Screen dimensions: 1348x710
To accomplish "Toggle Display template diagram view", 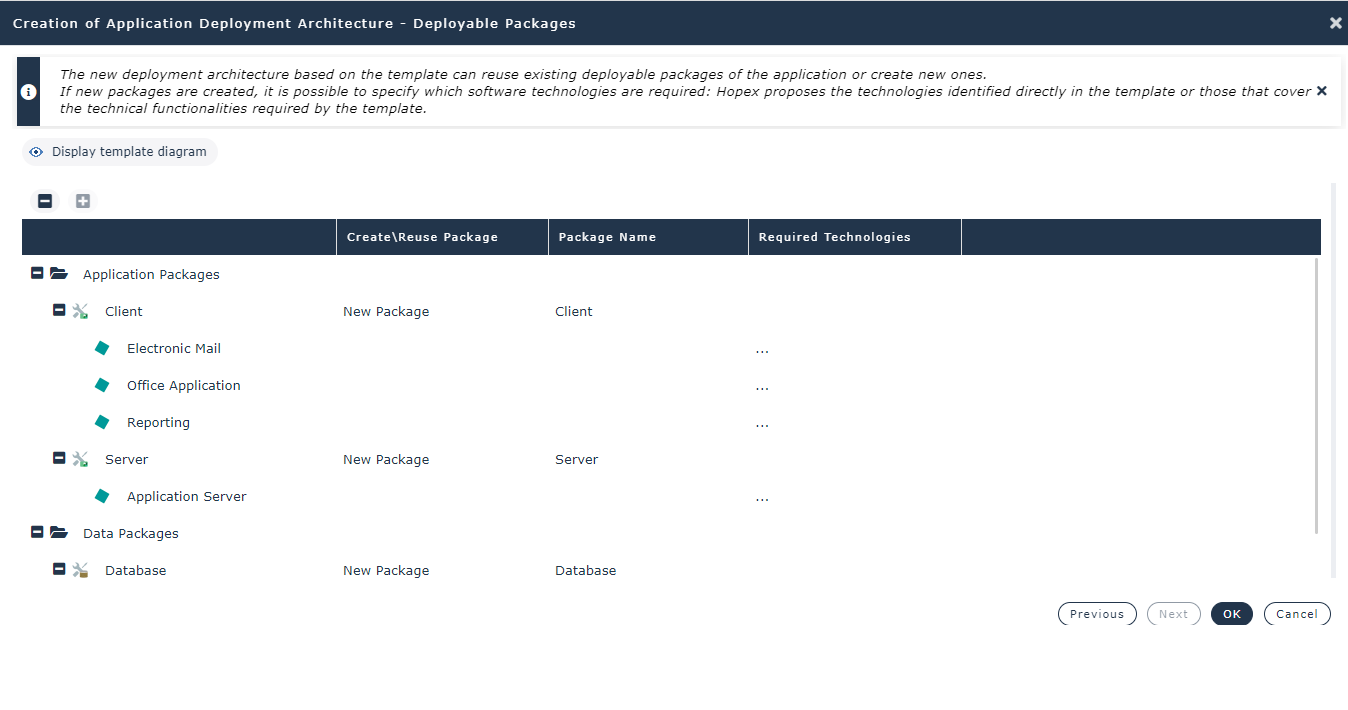I will point(119,152).
